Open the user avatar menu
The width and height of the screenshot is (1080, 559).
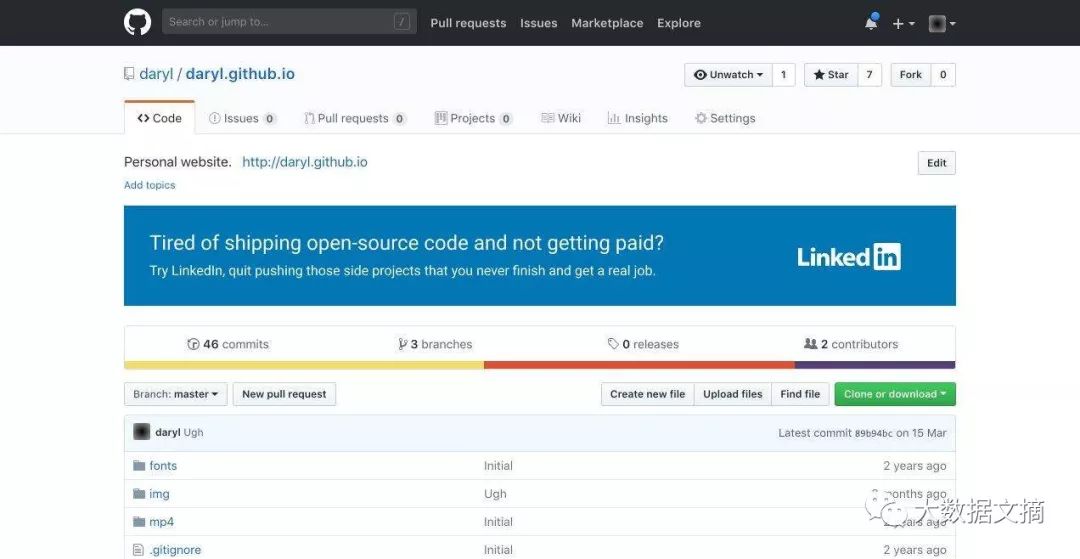[x=942, y=23]
